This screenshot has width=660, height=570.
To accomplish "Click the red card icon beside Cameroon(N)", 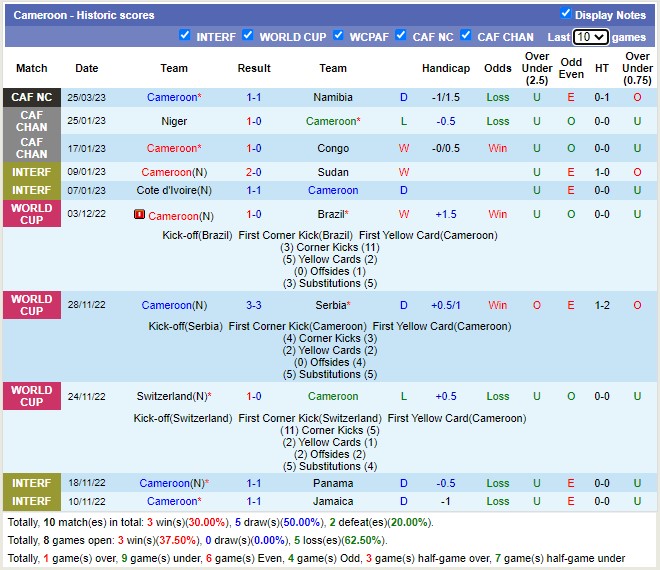I will click(139, 215).
